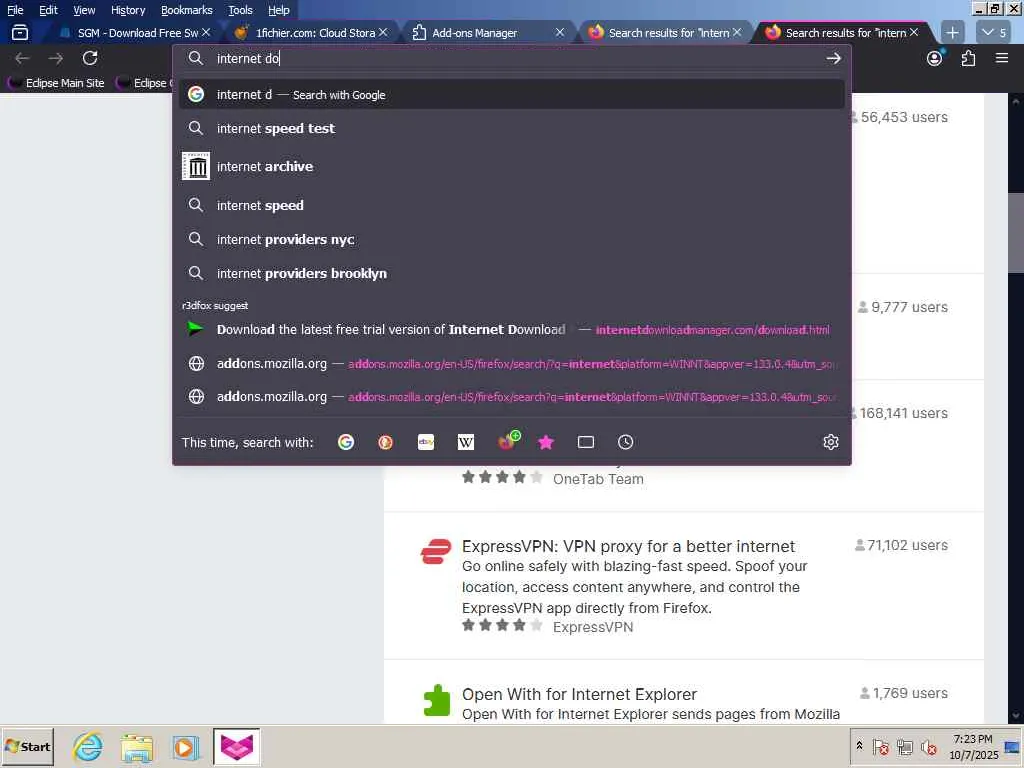This screenshot has width=1024, height=768.
Task: Search open tabs using the tab icon
Action: click(x=586, y=442)
